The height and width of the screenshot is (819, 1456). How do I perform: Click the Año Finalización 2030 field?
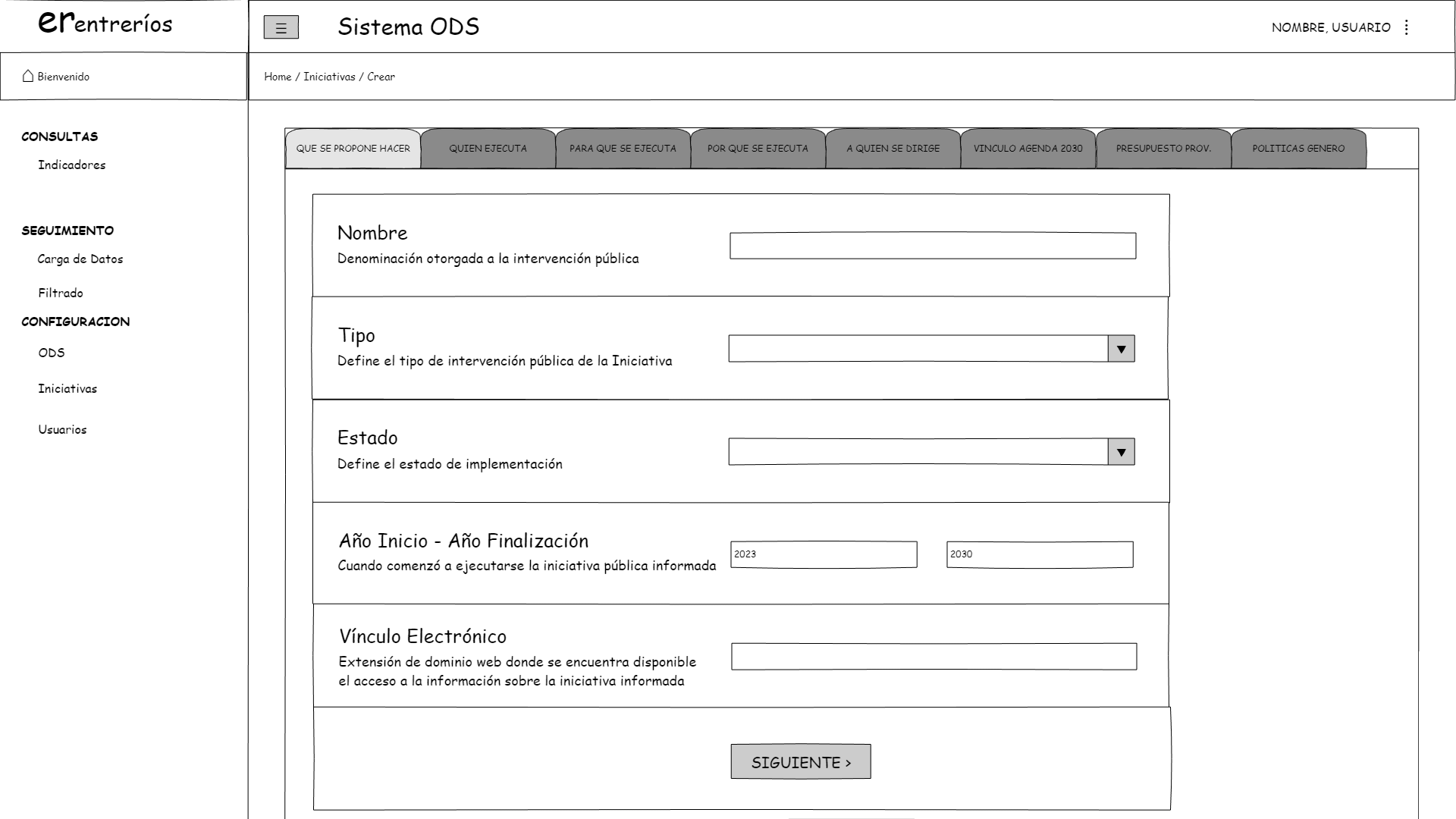point(1040,554)
